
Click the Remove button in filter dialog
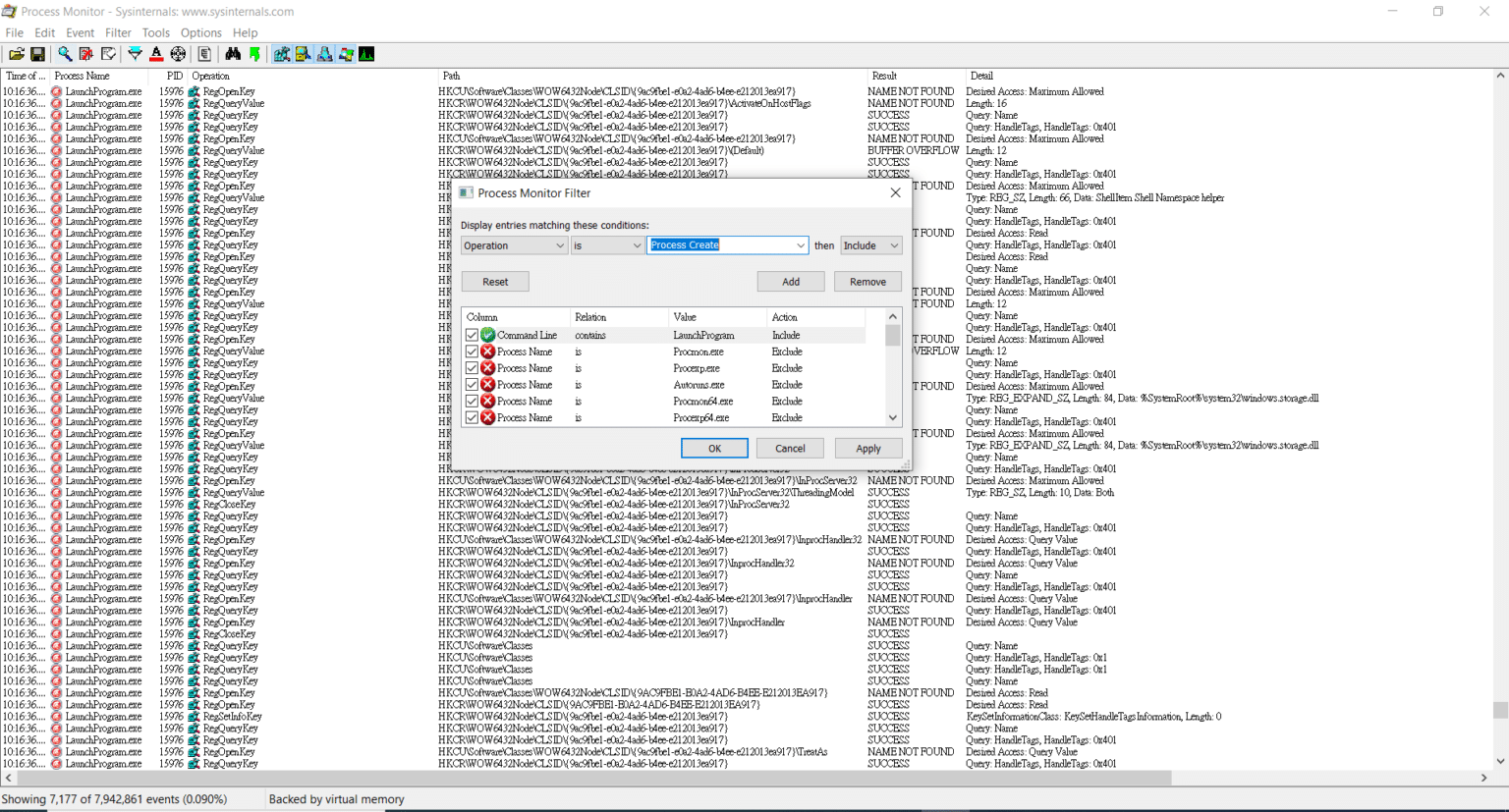pyautogui.click(x=867, y=282)
